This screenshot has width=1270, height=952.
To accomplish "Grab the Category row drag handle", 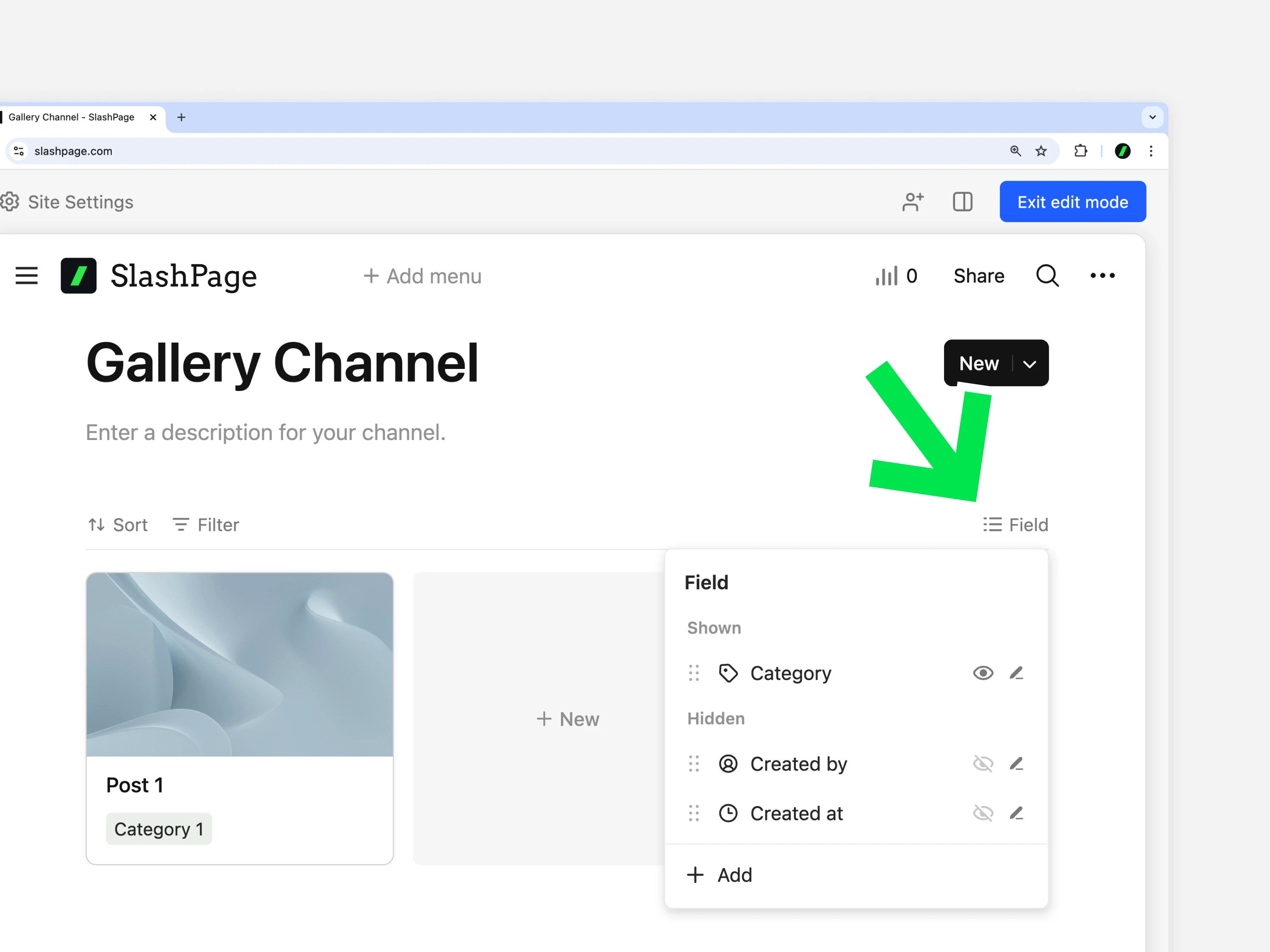I will (x=694, y=673).
